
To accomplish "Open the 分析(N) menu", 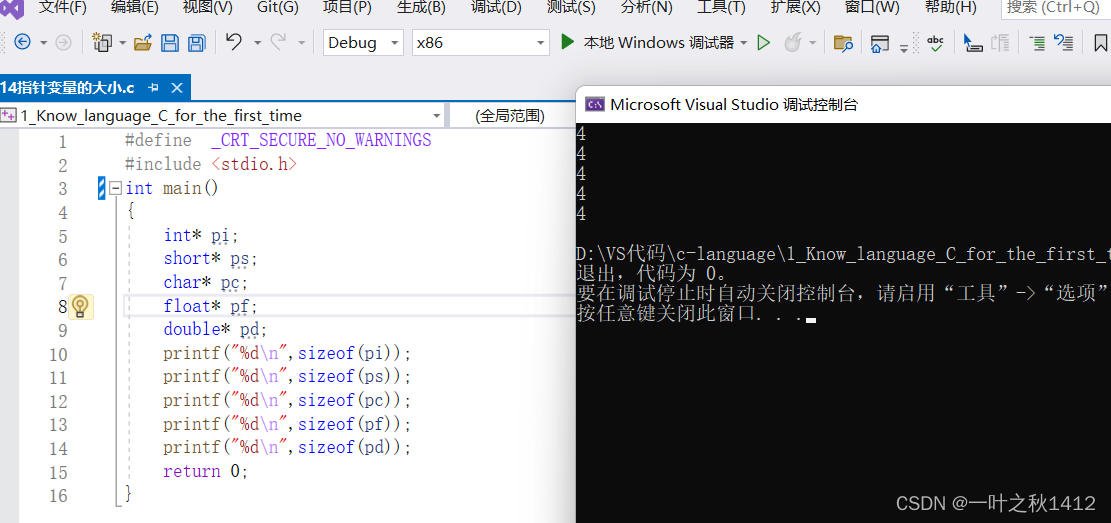I will pyautogui.click(x=646, y=8).
